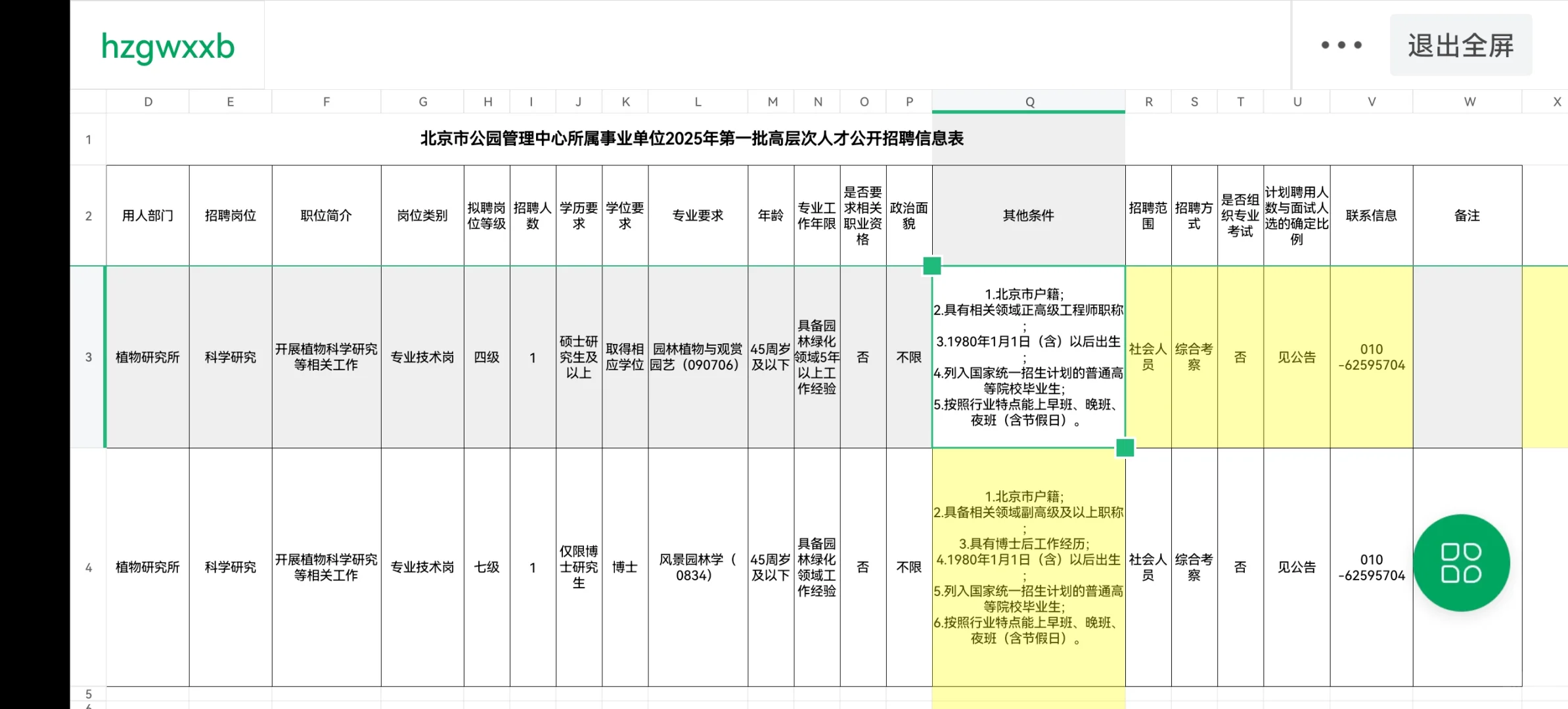
Task: Click the 四级 position level cell
Action: pyautogui.click(x=487, y=357)
